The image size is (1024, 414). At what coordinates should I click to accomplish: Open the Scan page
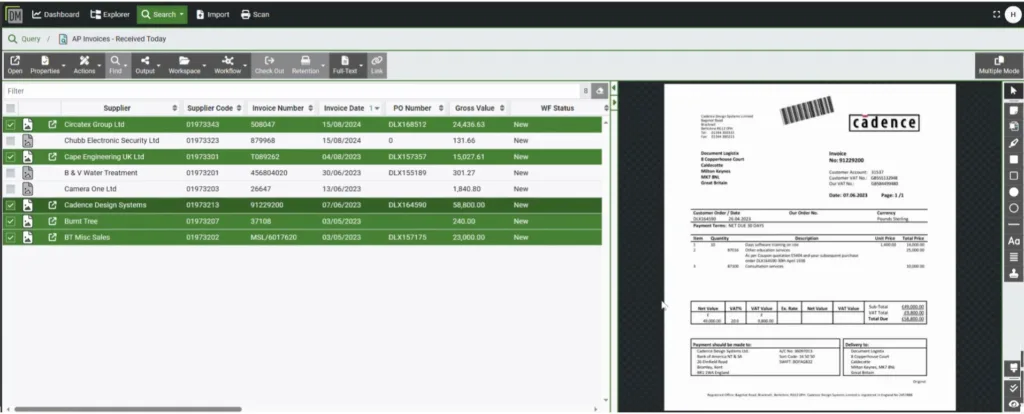click(x=255, y=14)
